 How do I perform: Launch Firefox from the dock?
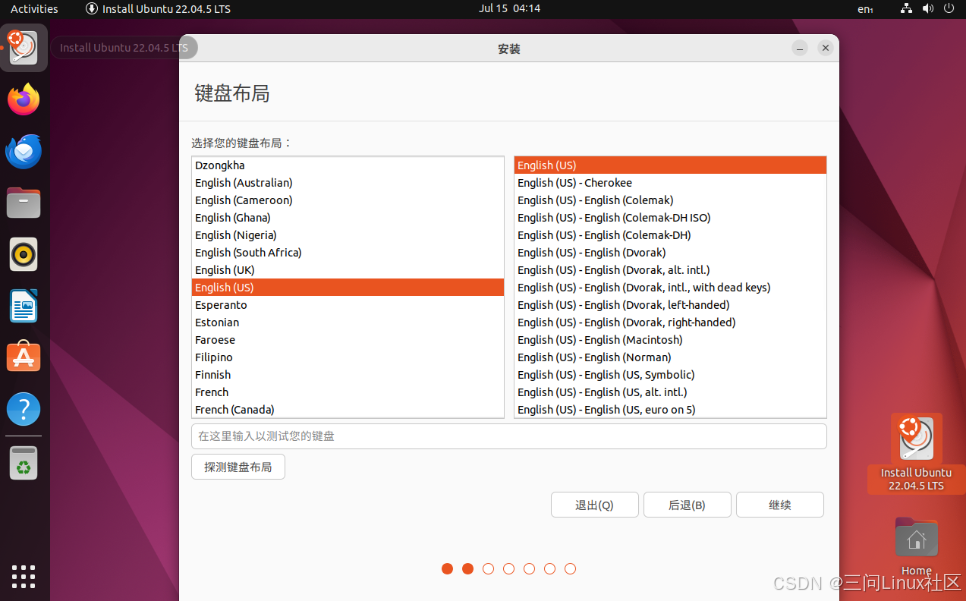(23, 100)
